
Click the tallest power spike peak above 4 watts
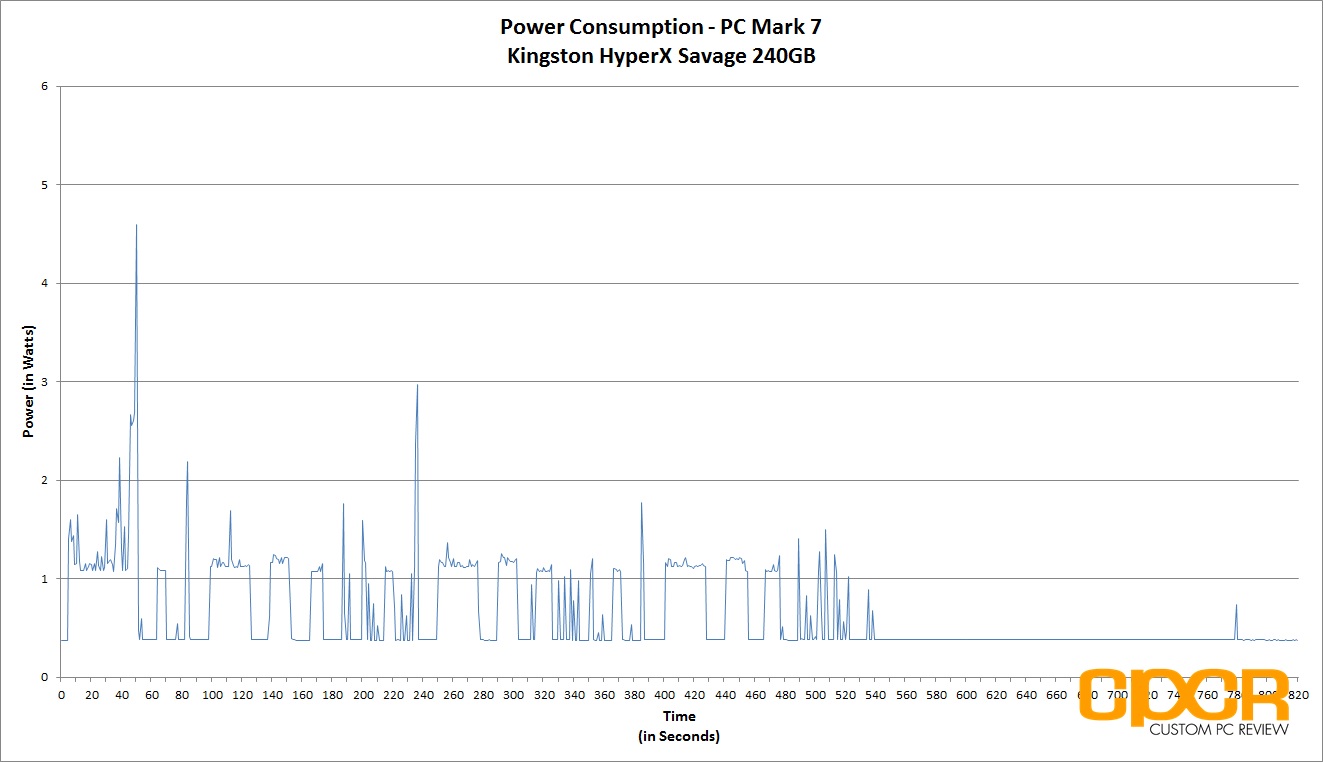(x=136, y=226)
